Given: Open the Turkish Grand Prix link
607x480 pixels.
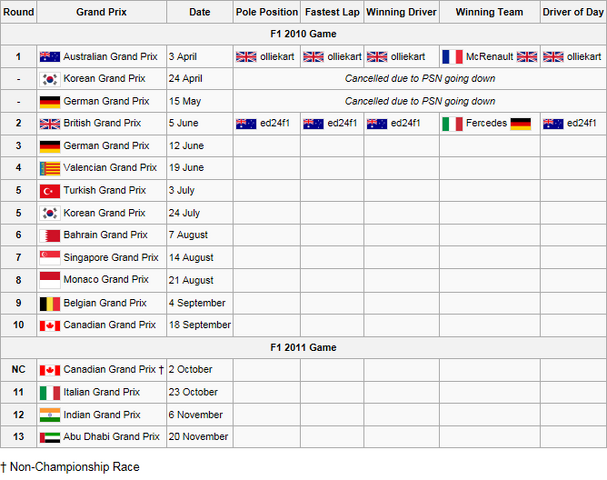Looking at the screenshot, I should click(x=105, y=190).
